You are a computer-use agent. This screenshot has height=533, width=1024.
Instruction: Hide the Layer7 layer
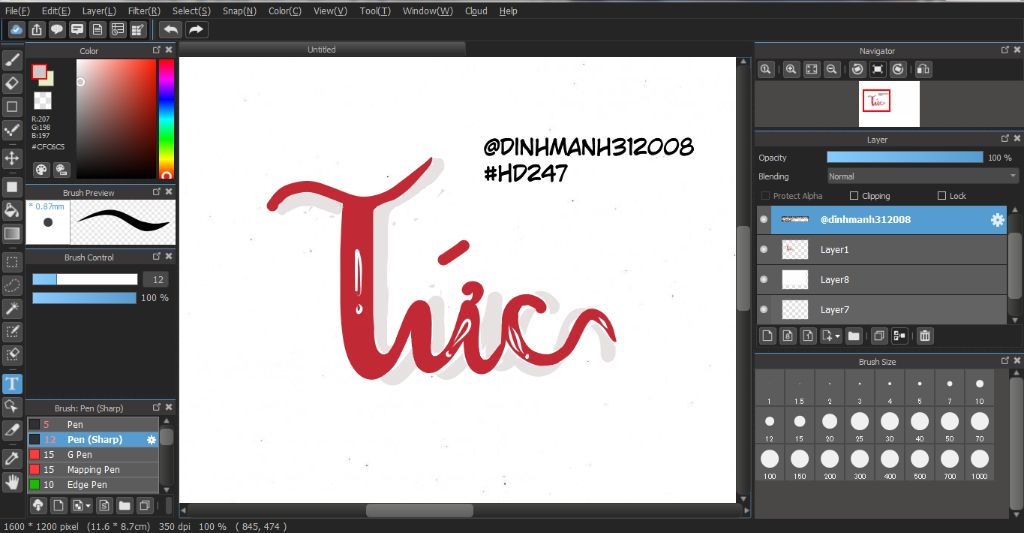763,310
